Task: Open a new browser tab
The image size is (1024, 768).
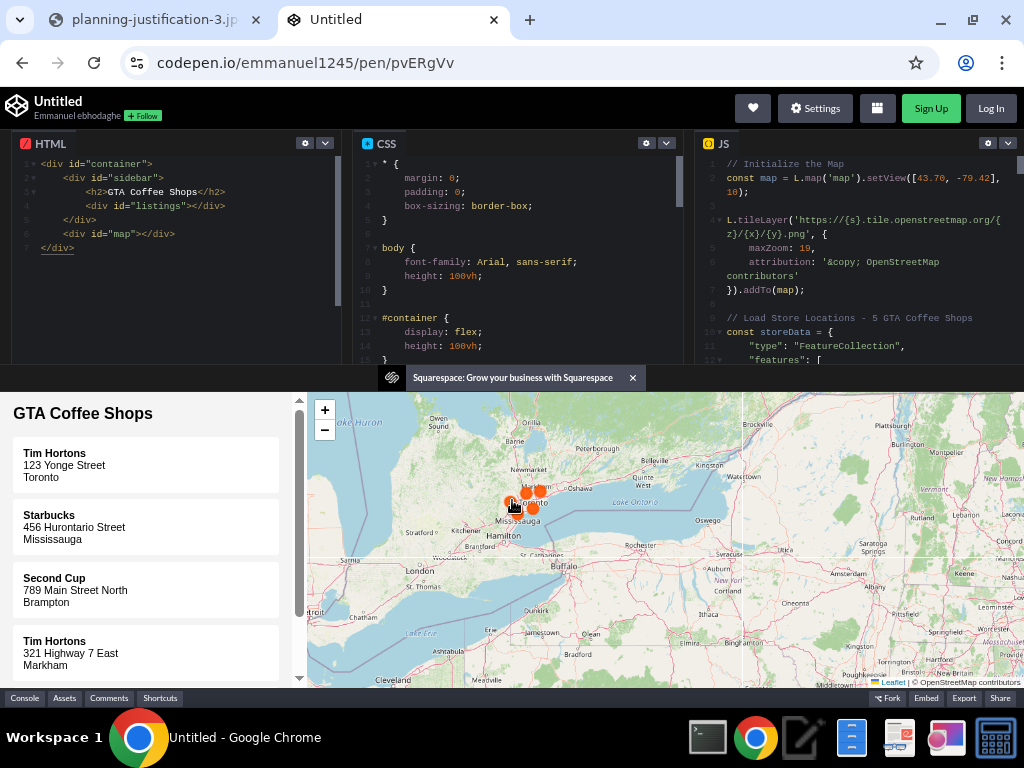Action: click(530, 20)
